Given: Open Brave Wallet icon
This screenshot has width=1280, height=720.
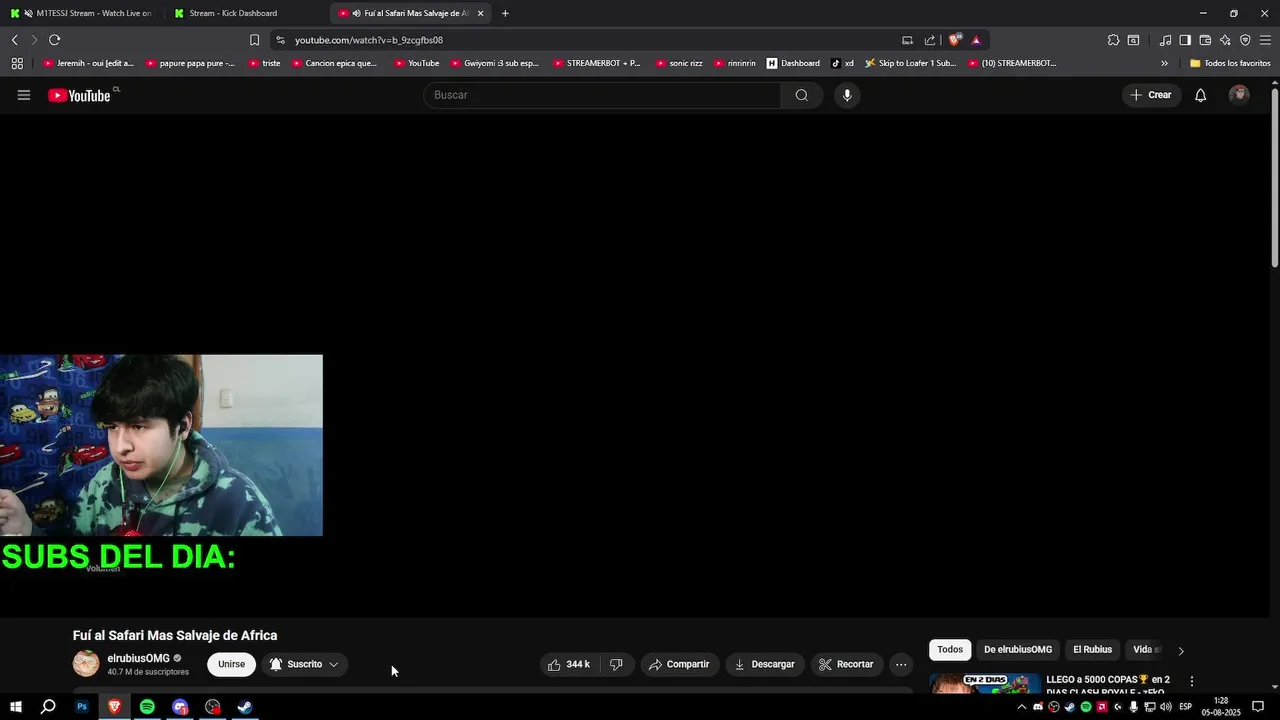Looking at the screenshot, I should 1205,40.
